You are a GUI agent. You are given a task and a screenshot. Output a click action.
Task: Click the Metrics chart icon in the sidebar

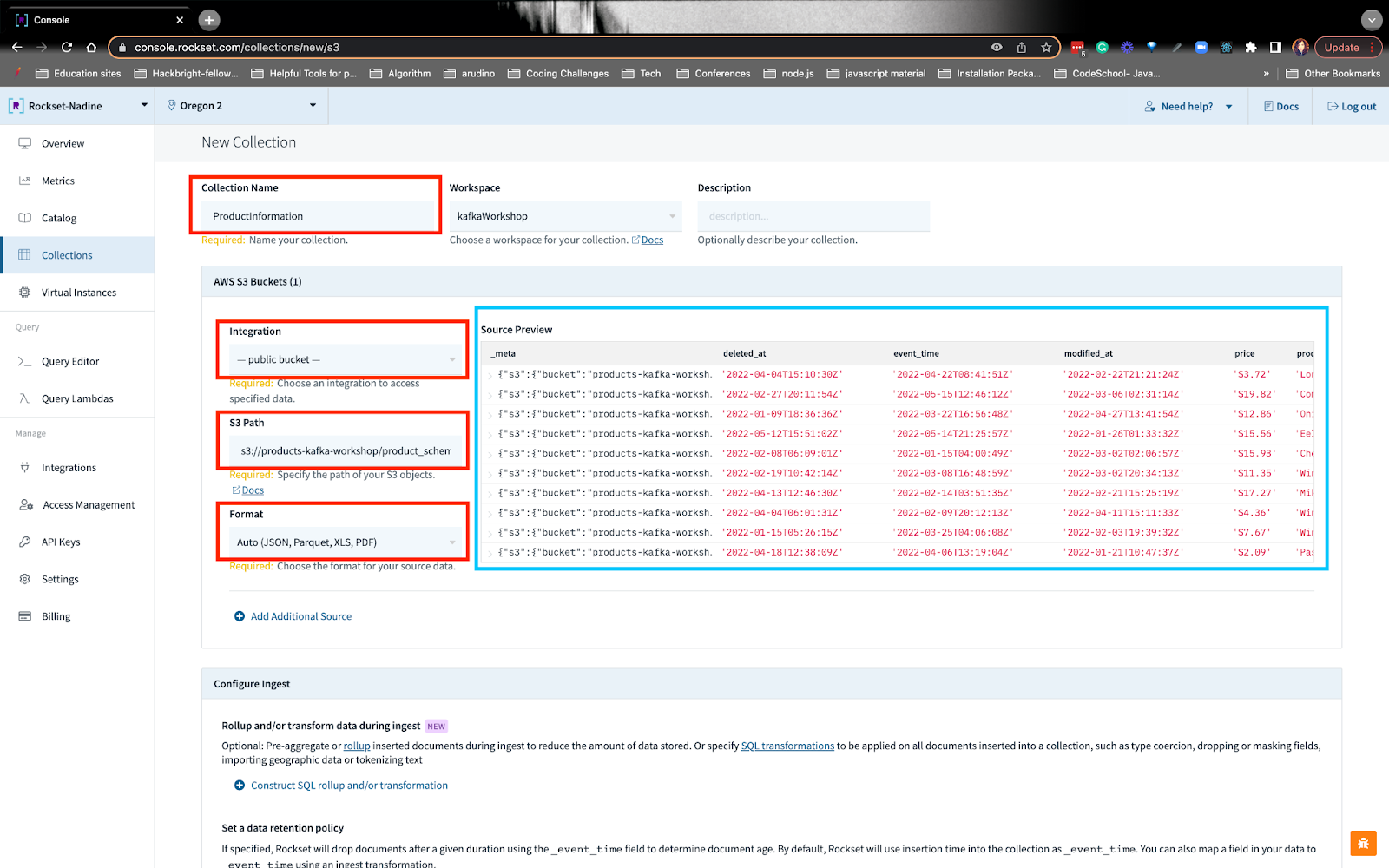(x=24, y=181)
